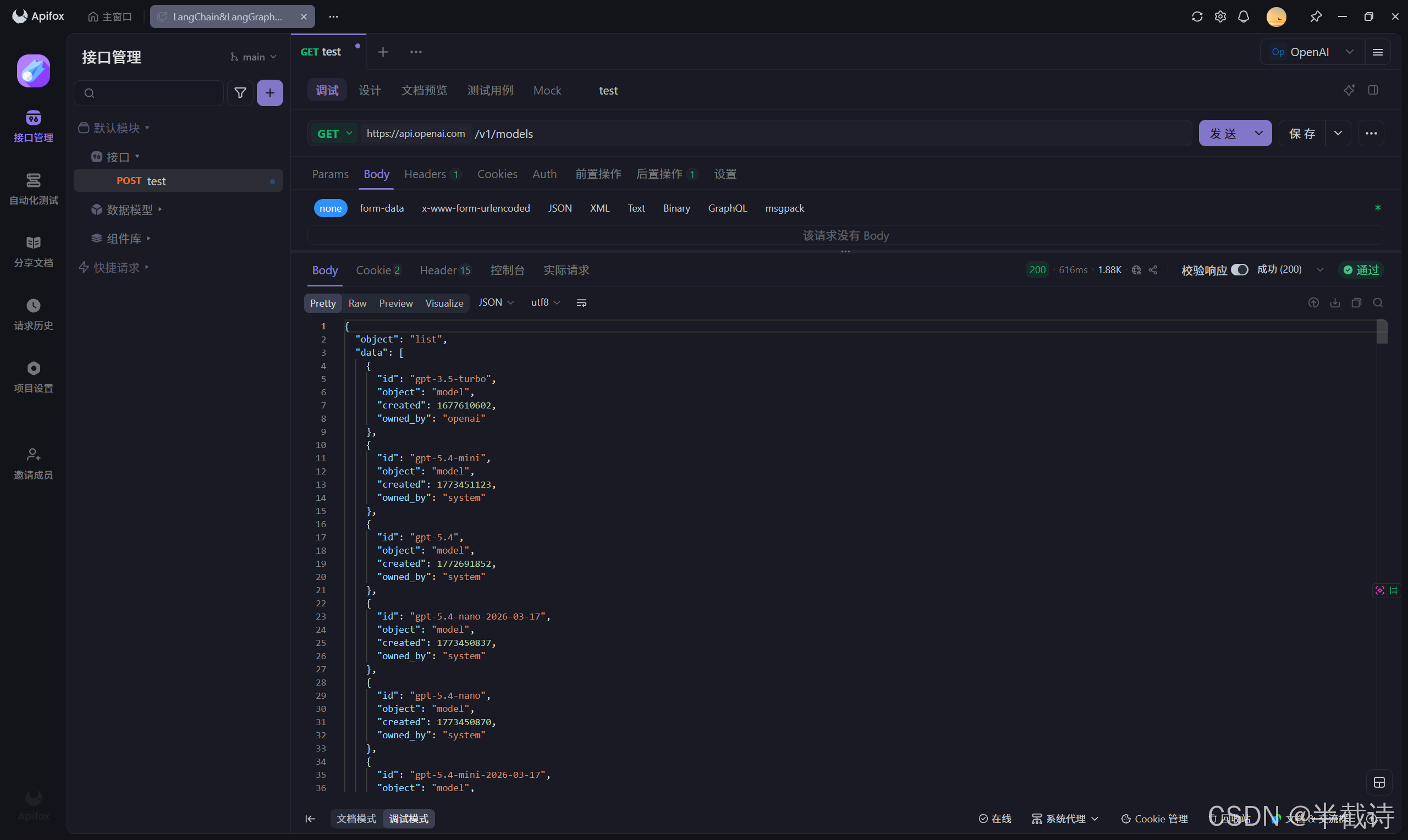Click the search response icon

tap(1378, 303)
